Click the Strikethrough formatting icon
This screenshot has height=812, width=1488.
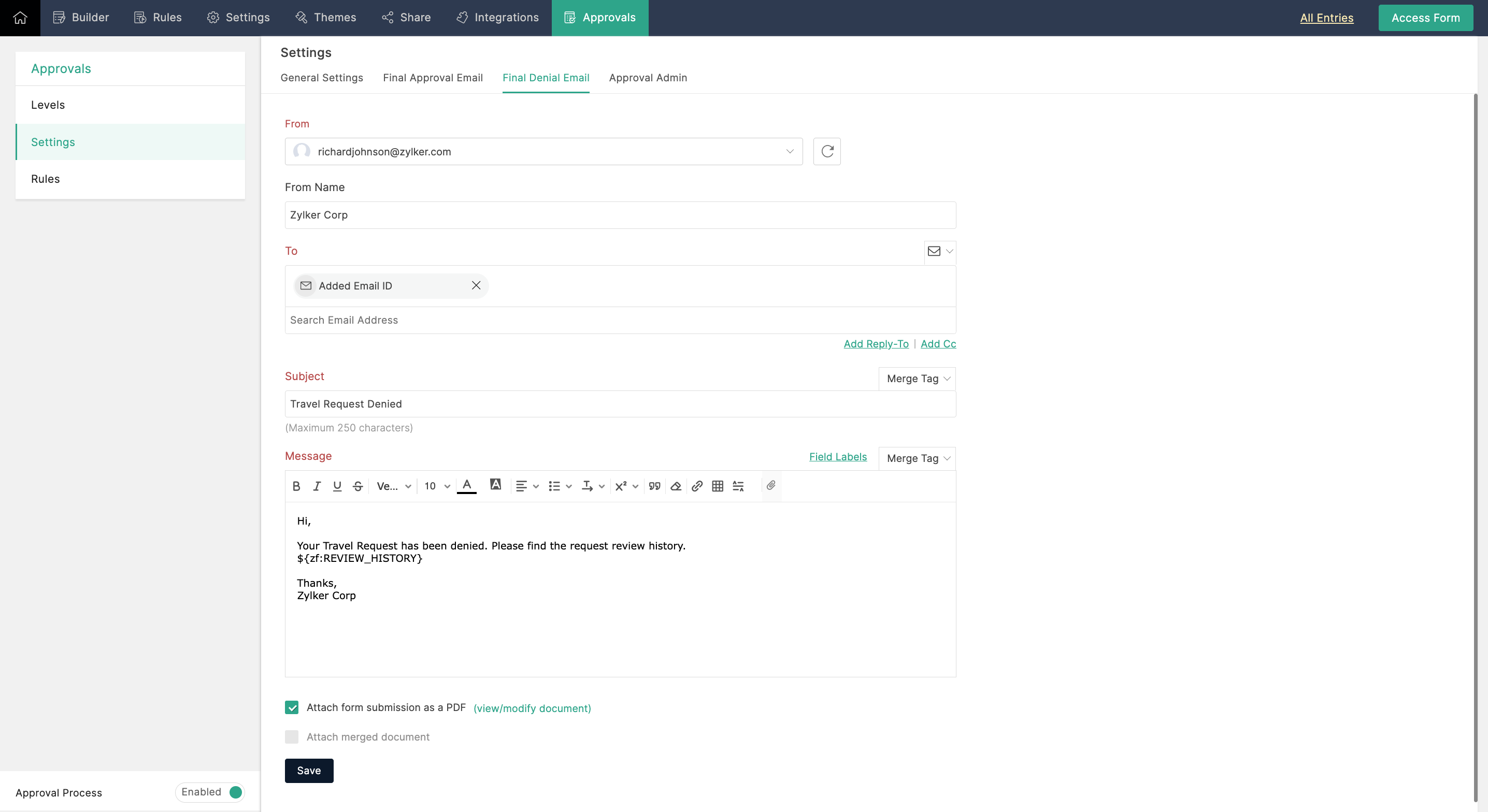[358, 486]
